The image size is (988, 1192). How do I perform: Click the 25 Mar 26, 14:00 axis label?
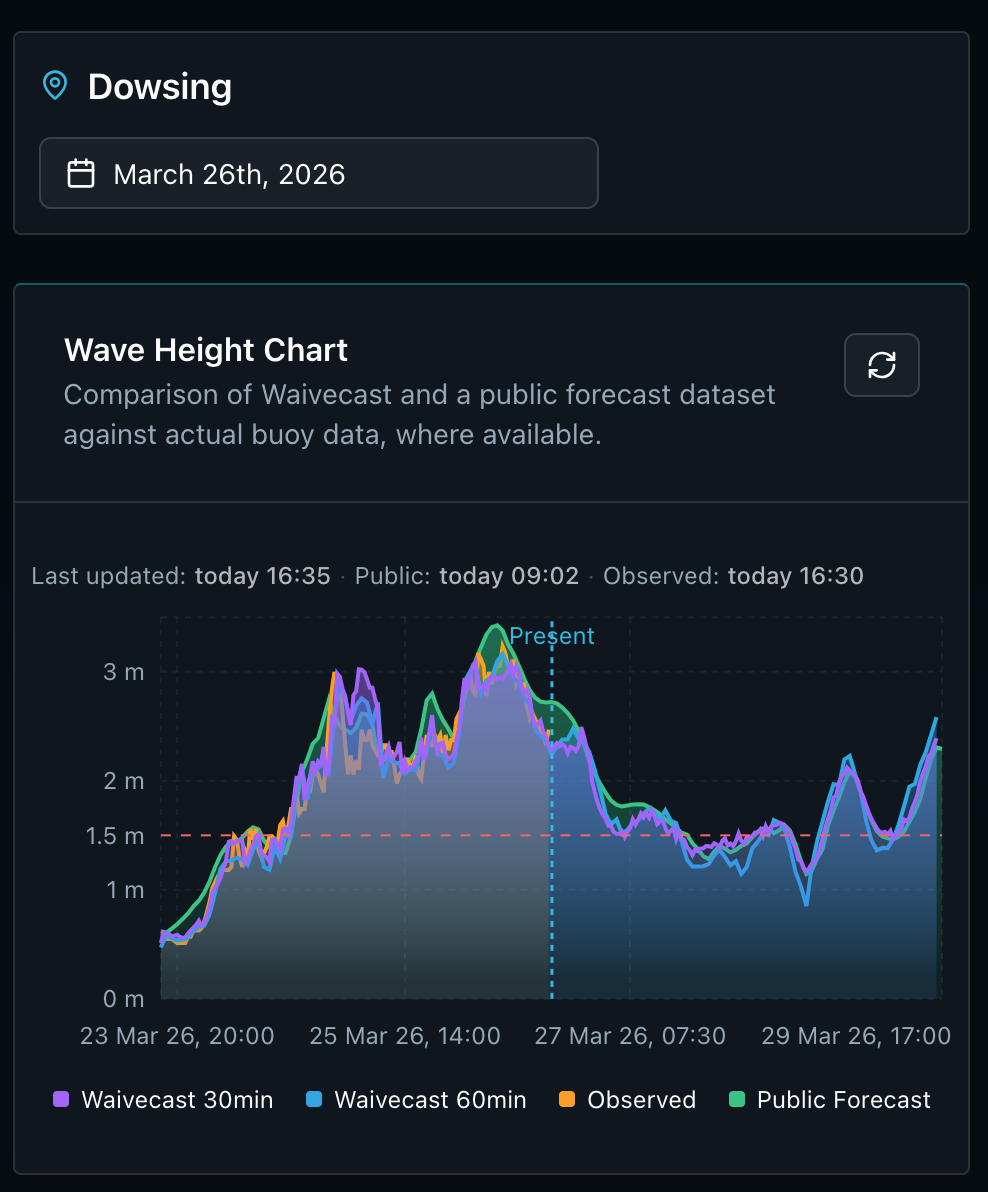(x=405, y=1036)
